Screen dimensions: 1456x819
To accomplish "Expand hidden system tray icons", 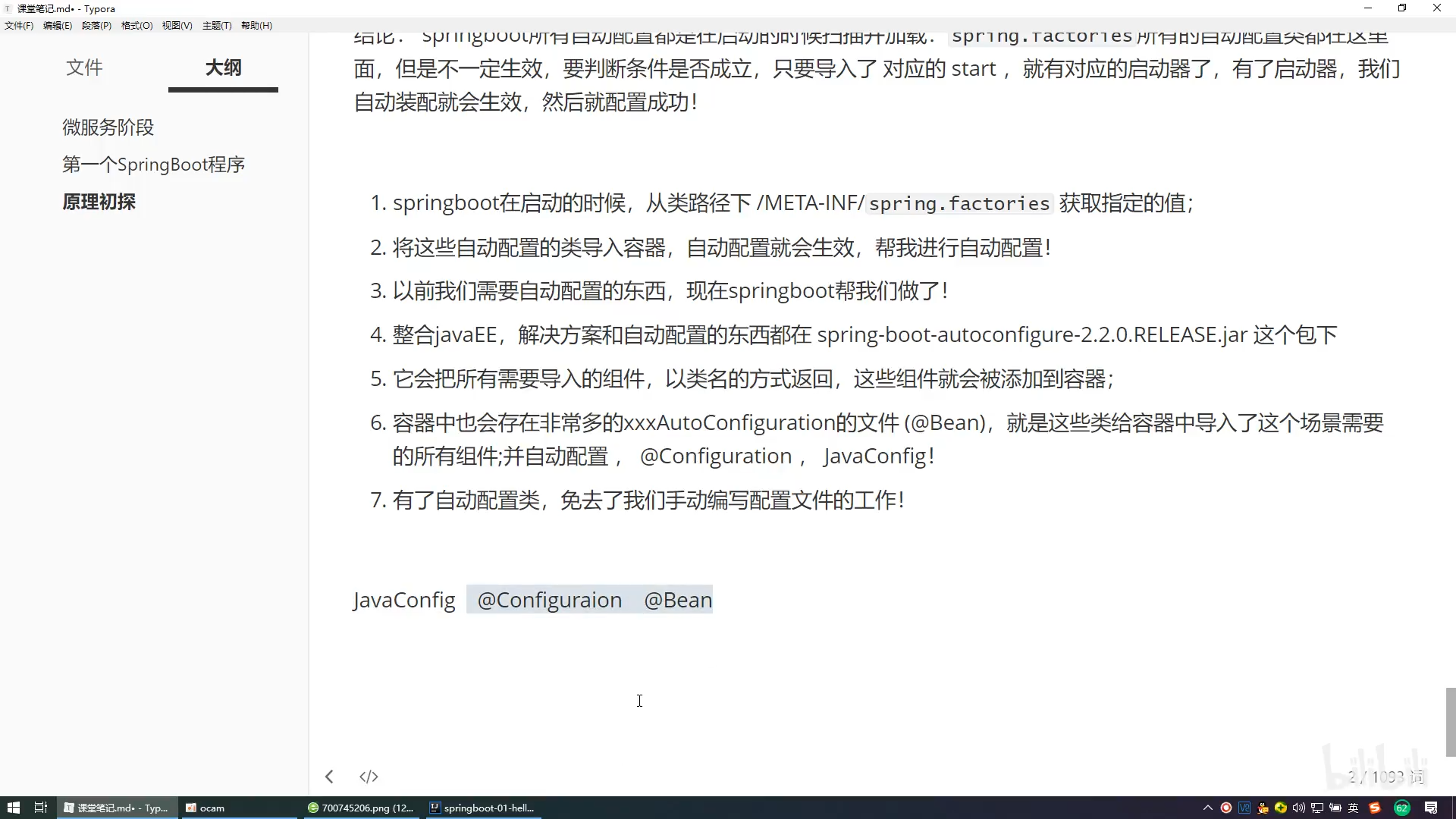I will click(x=1208, y=808).
